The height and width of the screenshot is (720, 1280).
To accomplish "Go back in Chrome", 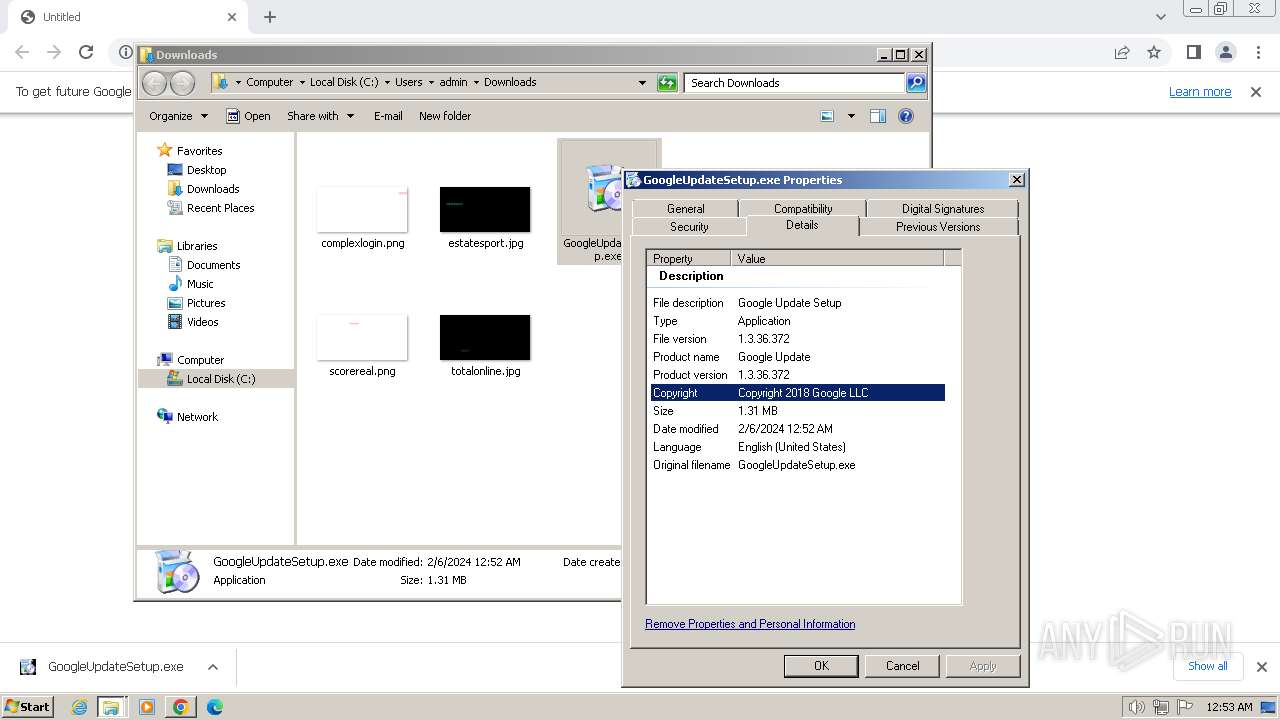I will click(22, 52).
